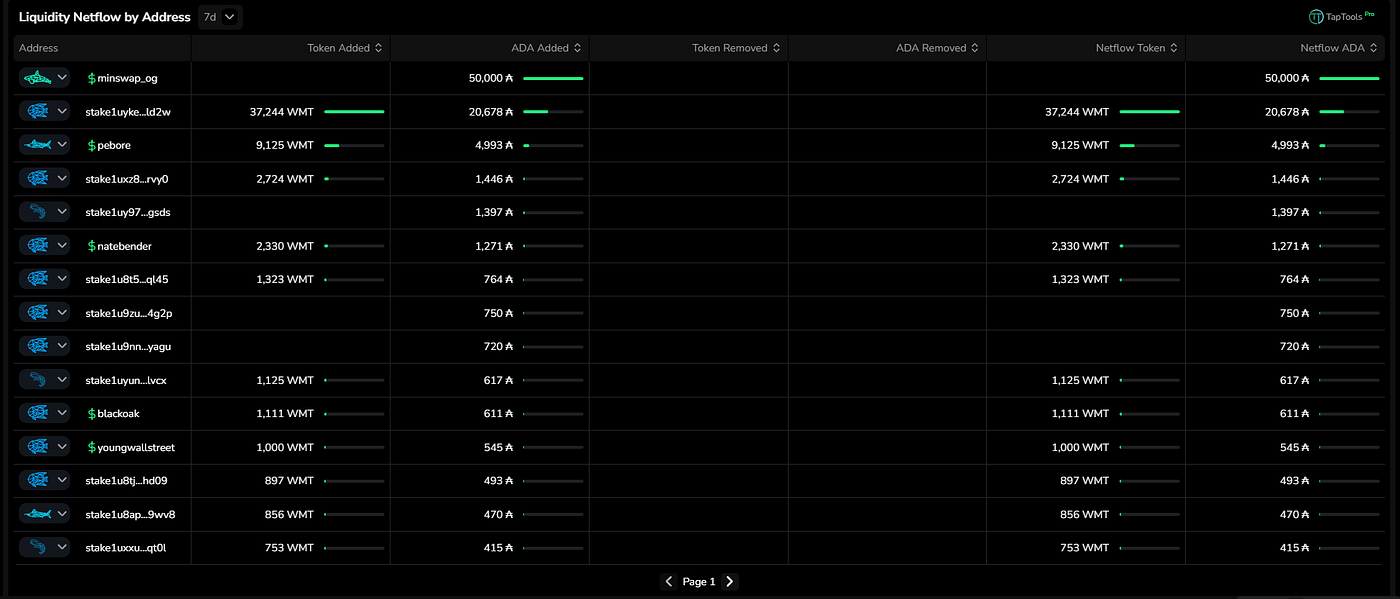Screen dimensions: 1400x599
Task: Sort by ADA Added column
Action: [578, 48]
